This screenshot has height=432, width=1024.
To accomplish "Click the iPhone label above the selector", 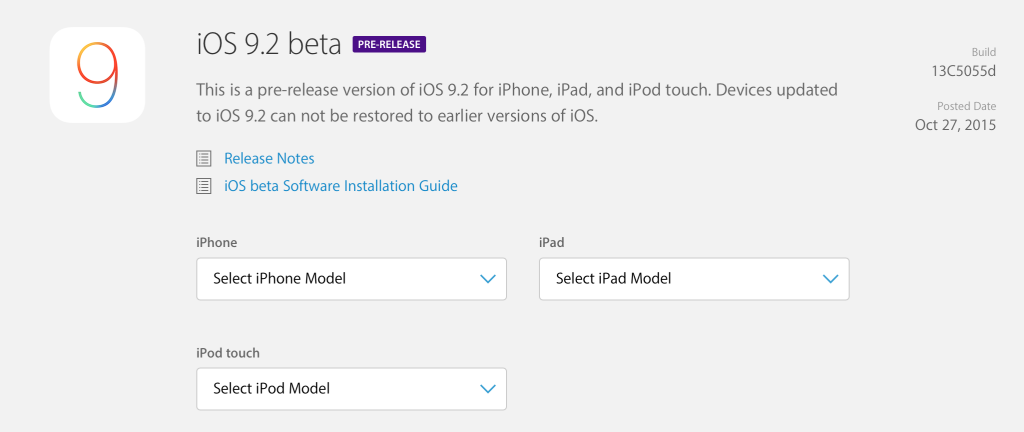I will tap(217, 243).
